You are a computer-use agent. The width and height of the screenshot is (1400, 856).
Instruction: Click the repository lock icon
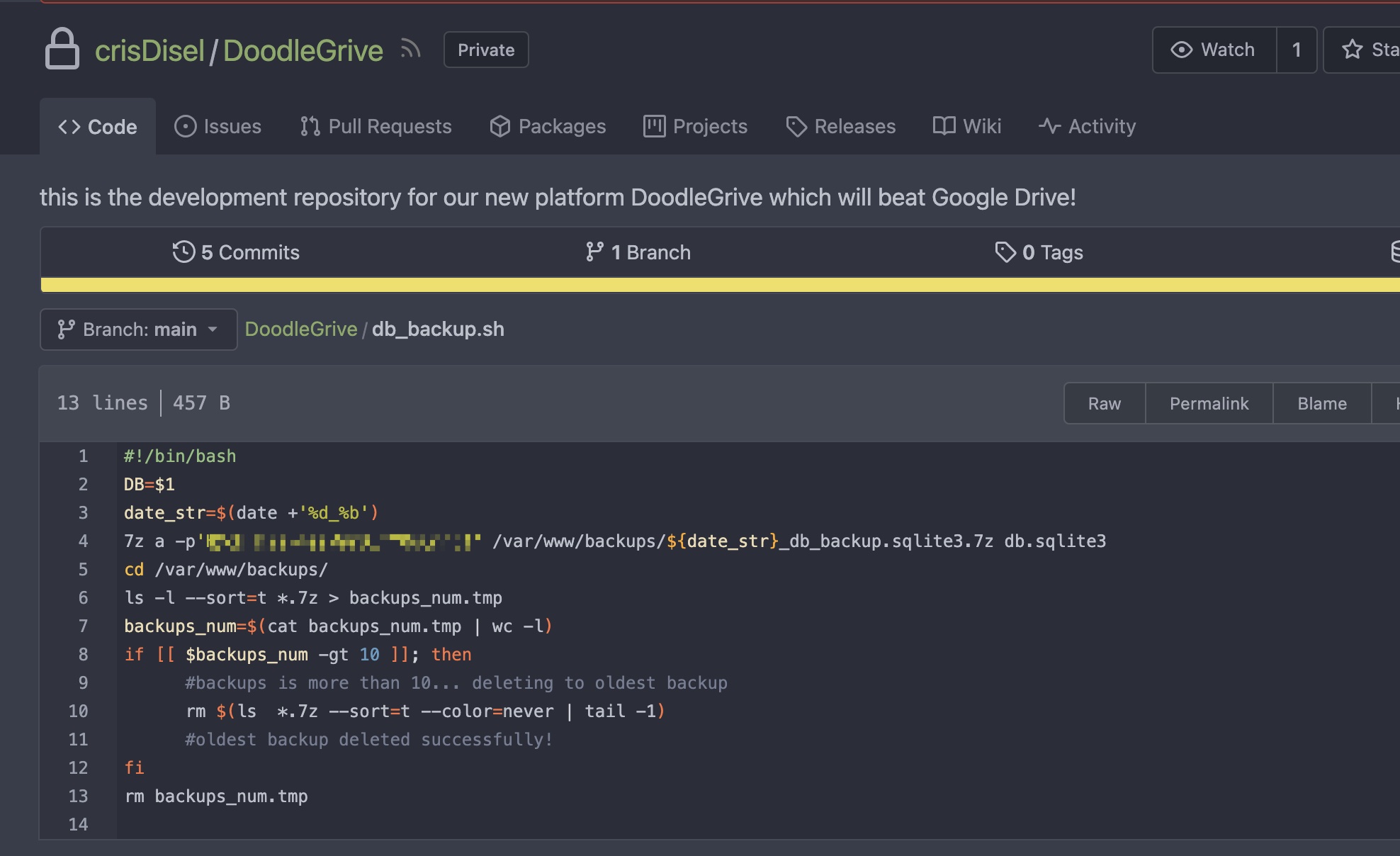(62, 49)
